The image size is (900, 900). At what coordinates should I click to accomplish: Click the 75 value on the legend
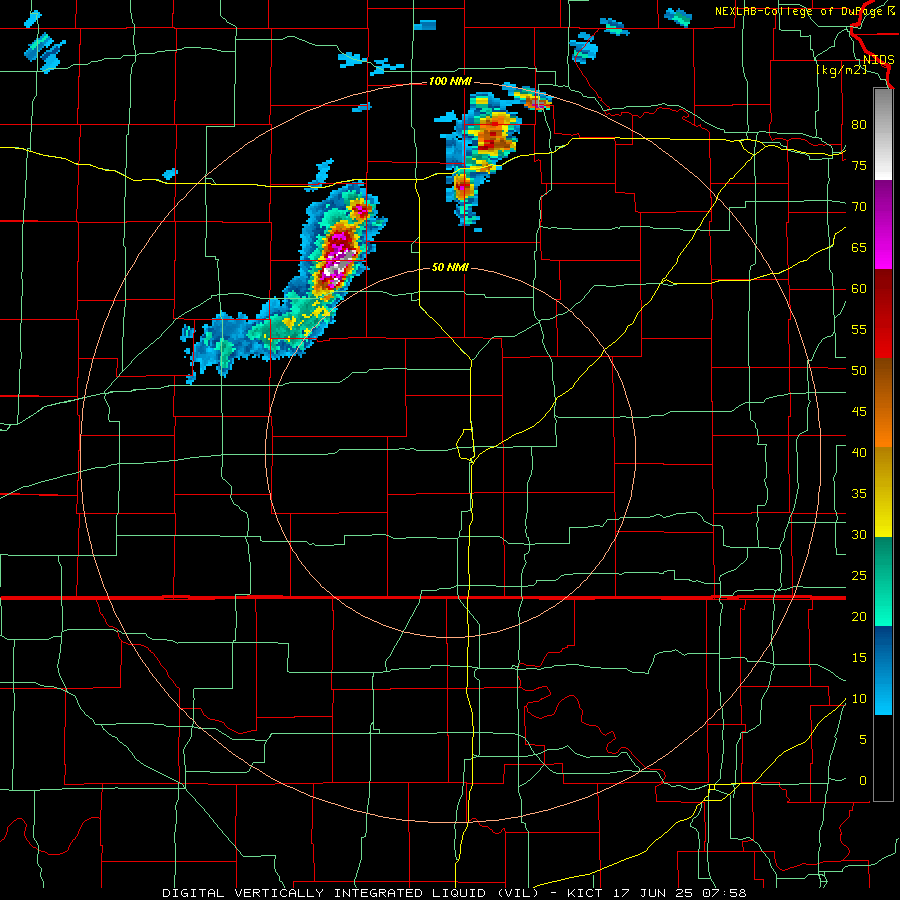click(x=859, y=165)
